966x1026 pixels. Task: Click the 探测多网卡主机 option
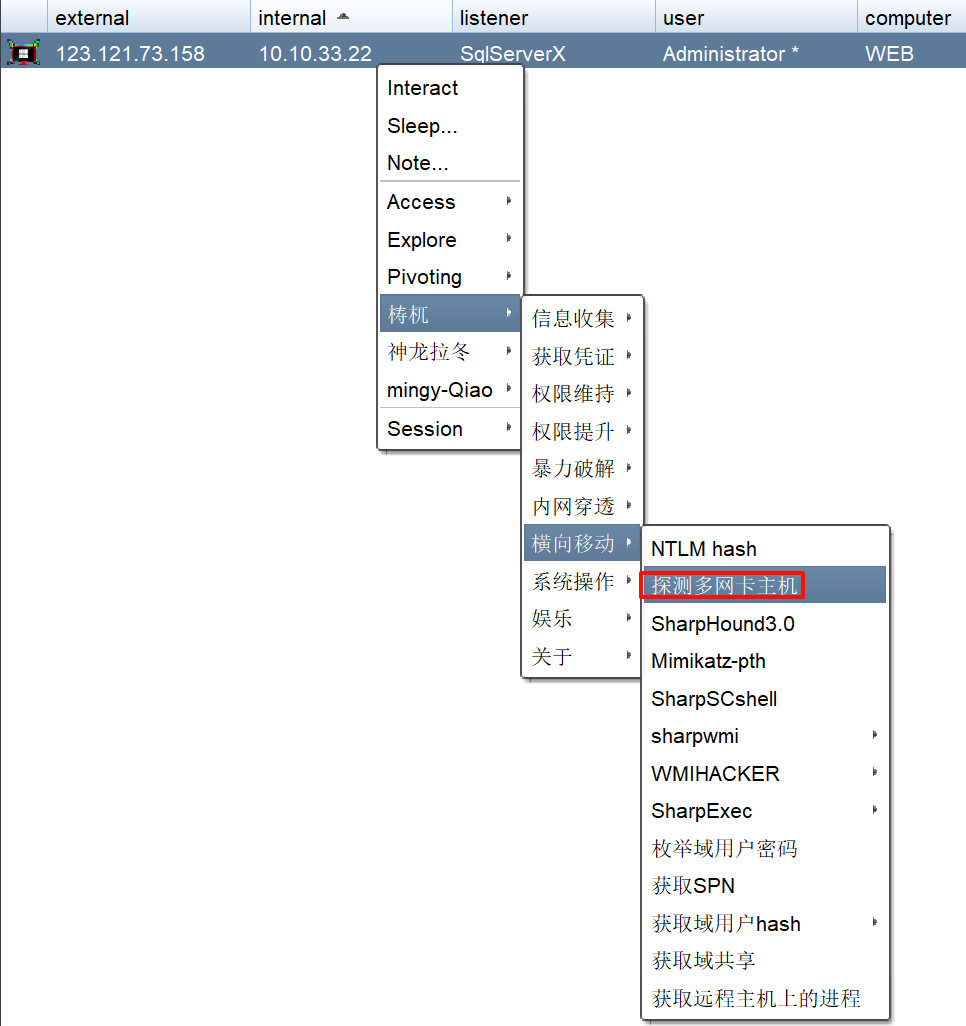click(725, 586)
